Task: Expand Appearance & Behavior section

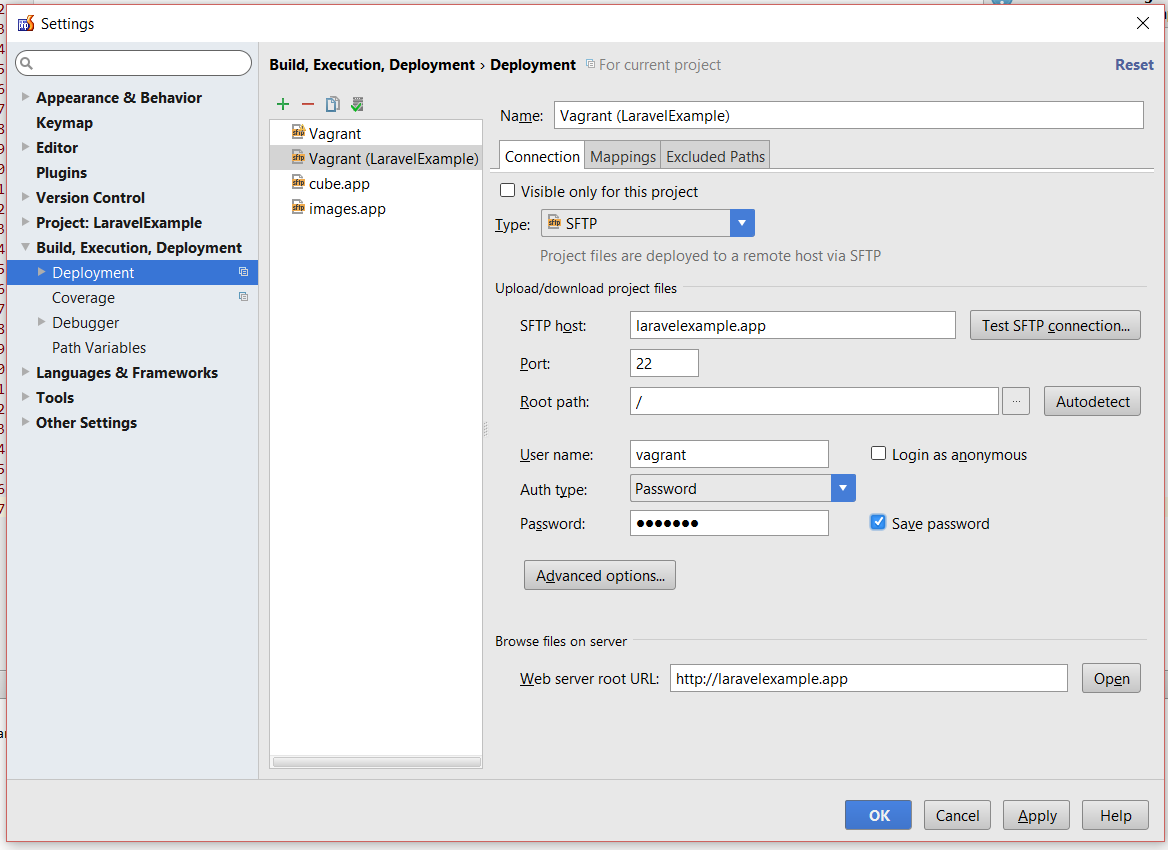Action: [x=25, y=97]
